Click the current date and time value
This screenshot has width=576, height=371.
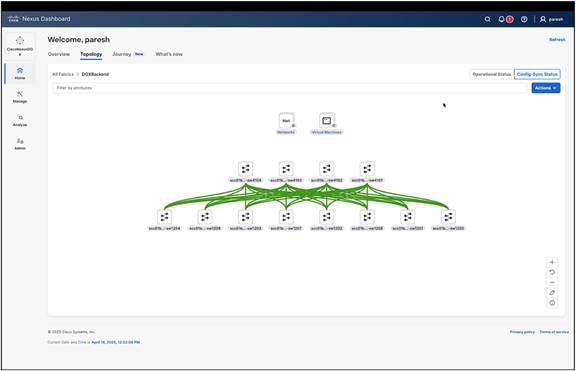(115, 342)
